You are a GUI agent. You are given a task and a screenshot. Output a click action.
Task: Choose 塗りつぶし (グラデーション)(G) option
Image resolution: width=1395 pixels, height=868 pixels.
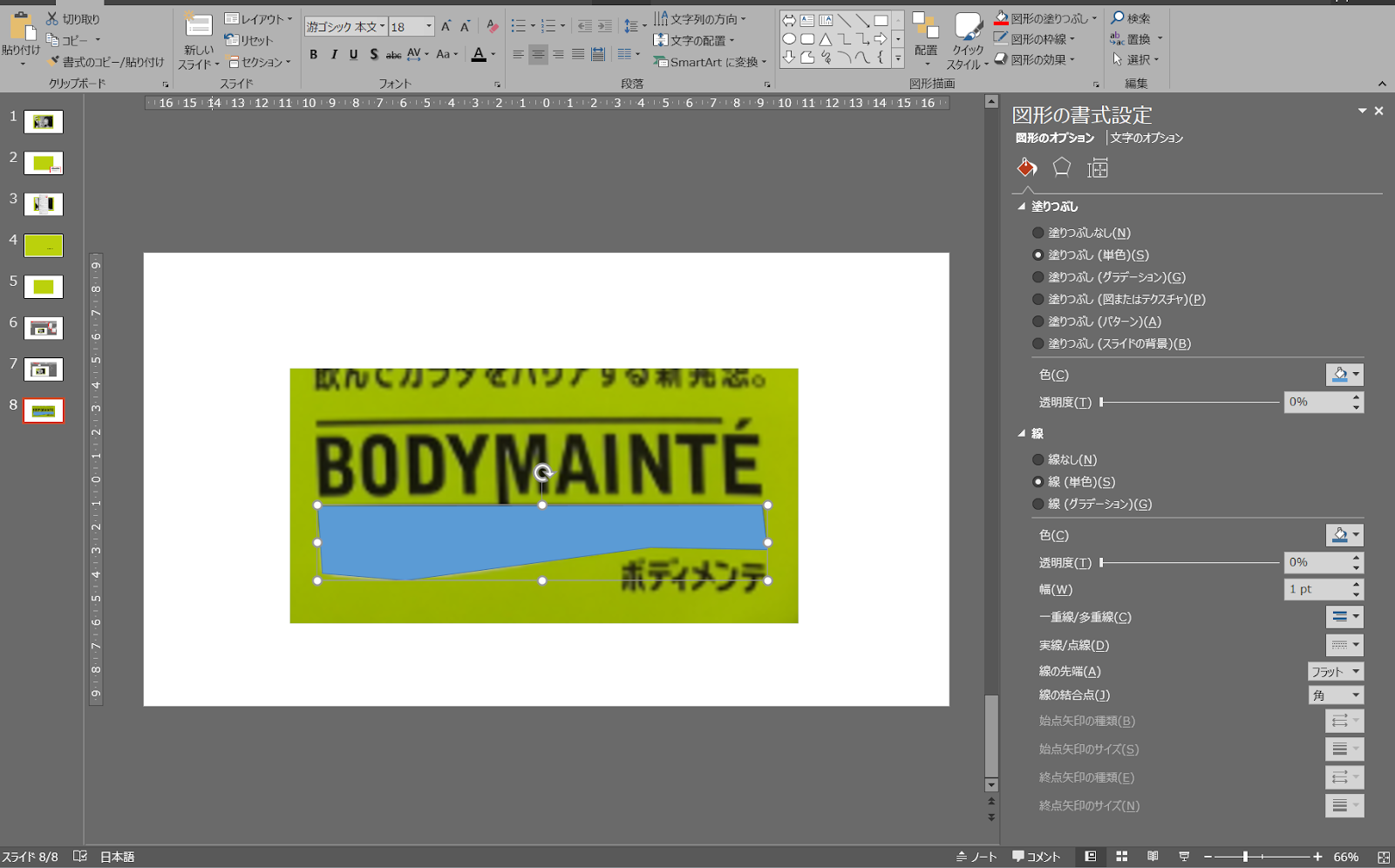(x=1108, y=277)
